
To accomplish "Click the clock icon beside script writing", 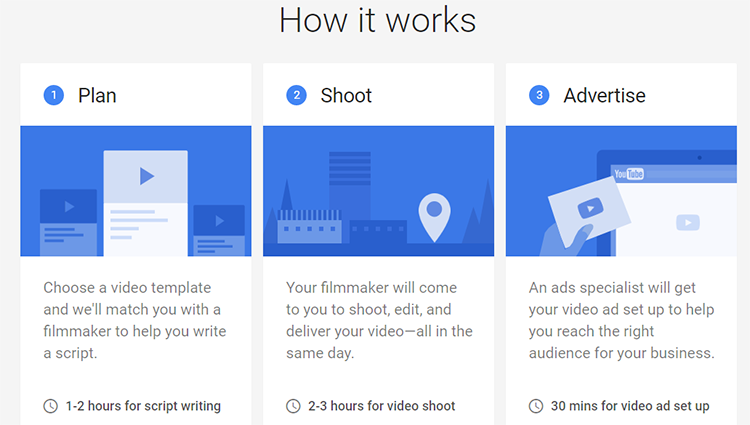I will pos(51,406).
